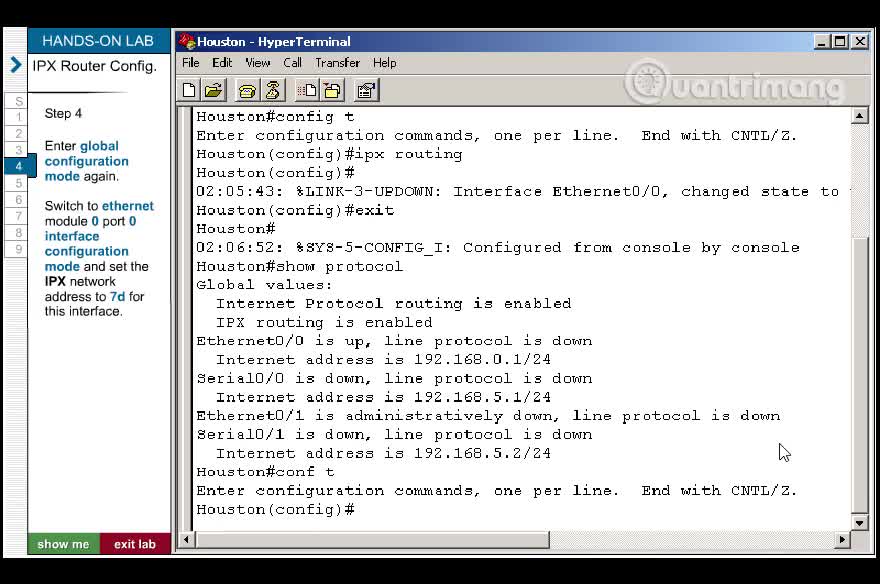Minimize the HyperTerminal window
This screenshot has height=584, width=880.
pyautogui.click(x=822, y=42)
